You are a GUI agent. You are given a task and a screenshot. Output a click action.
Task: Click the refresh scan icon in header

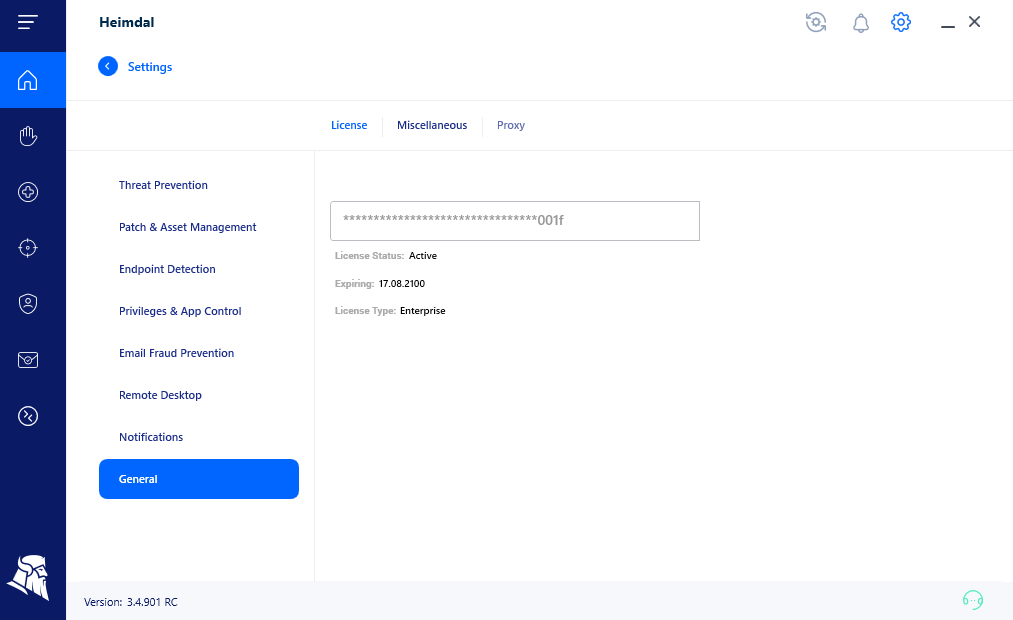816,22
